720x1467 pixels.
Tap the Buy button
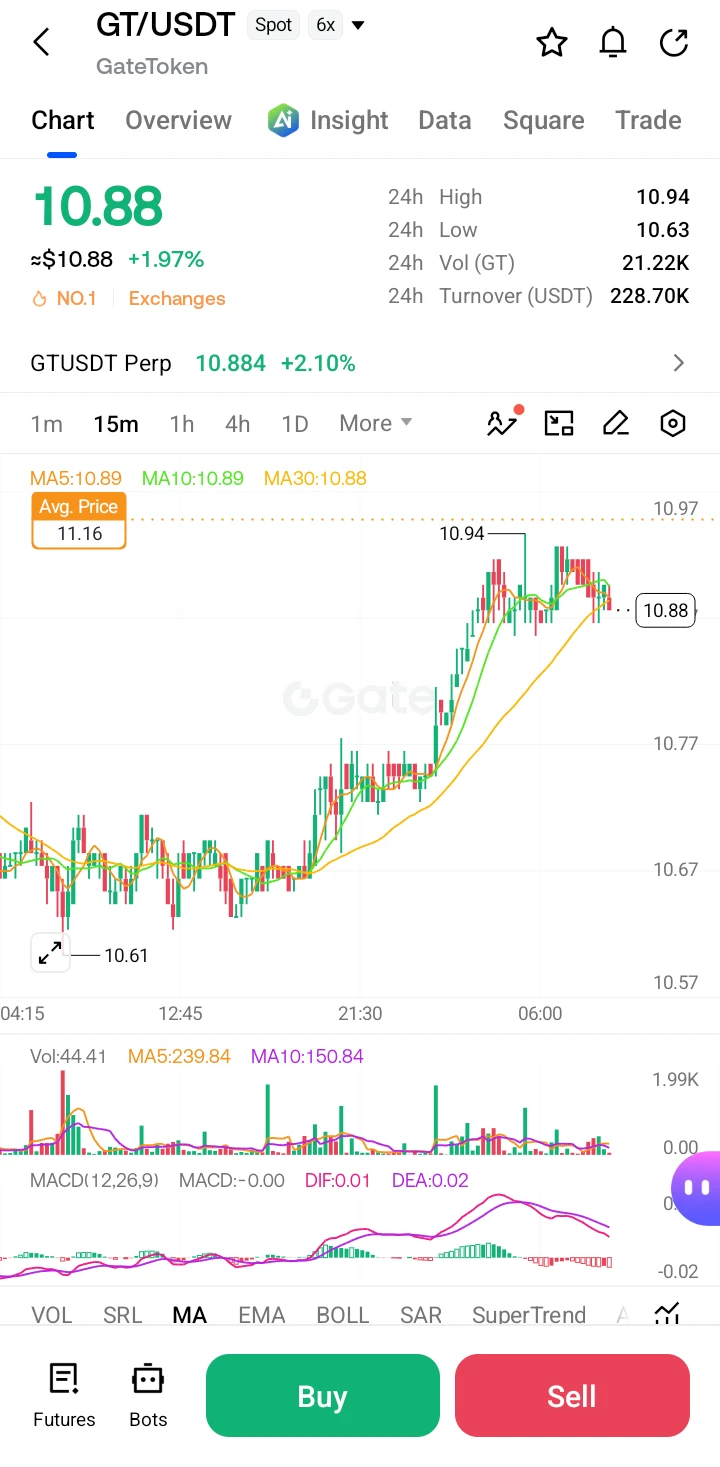pos(323,1395)
